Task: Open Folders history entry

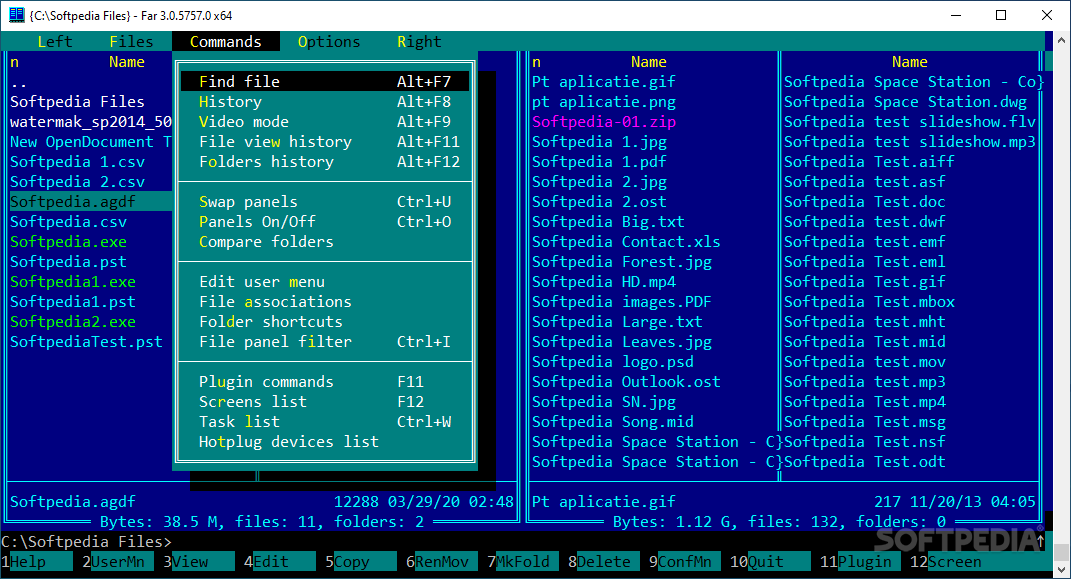Action: pos(325,162)
